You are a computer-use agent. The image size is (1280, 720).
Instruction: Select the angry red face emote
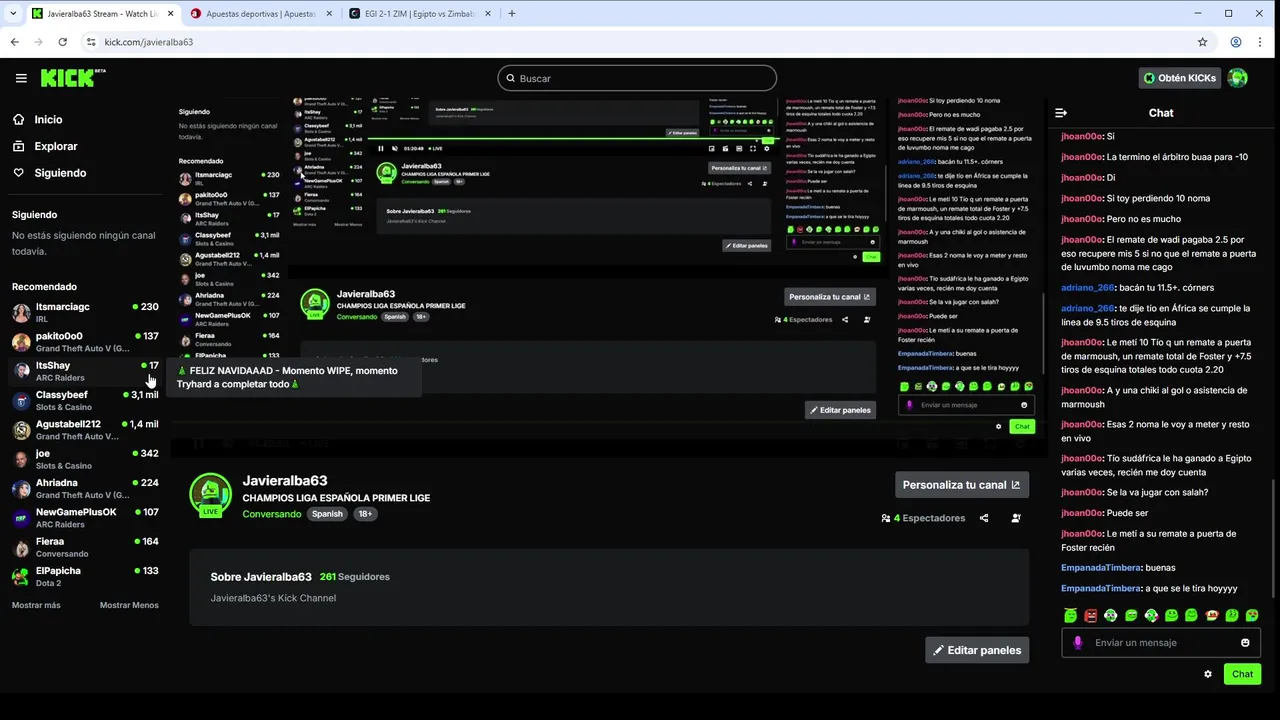1090,615
